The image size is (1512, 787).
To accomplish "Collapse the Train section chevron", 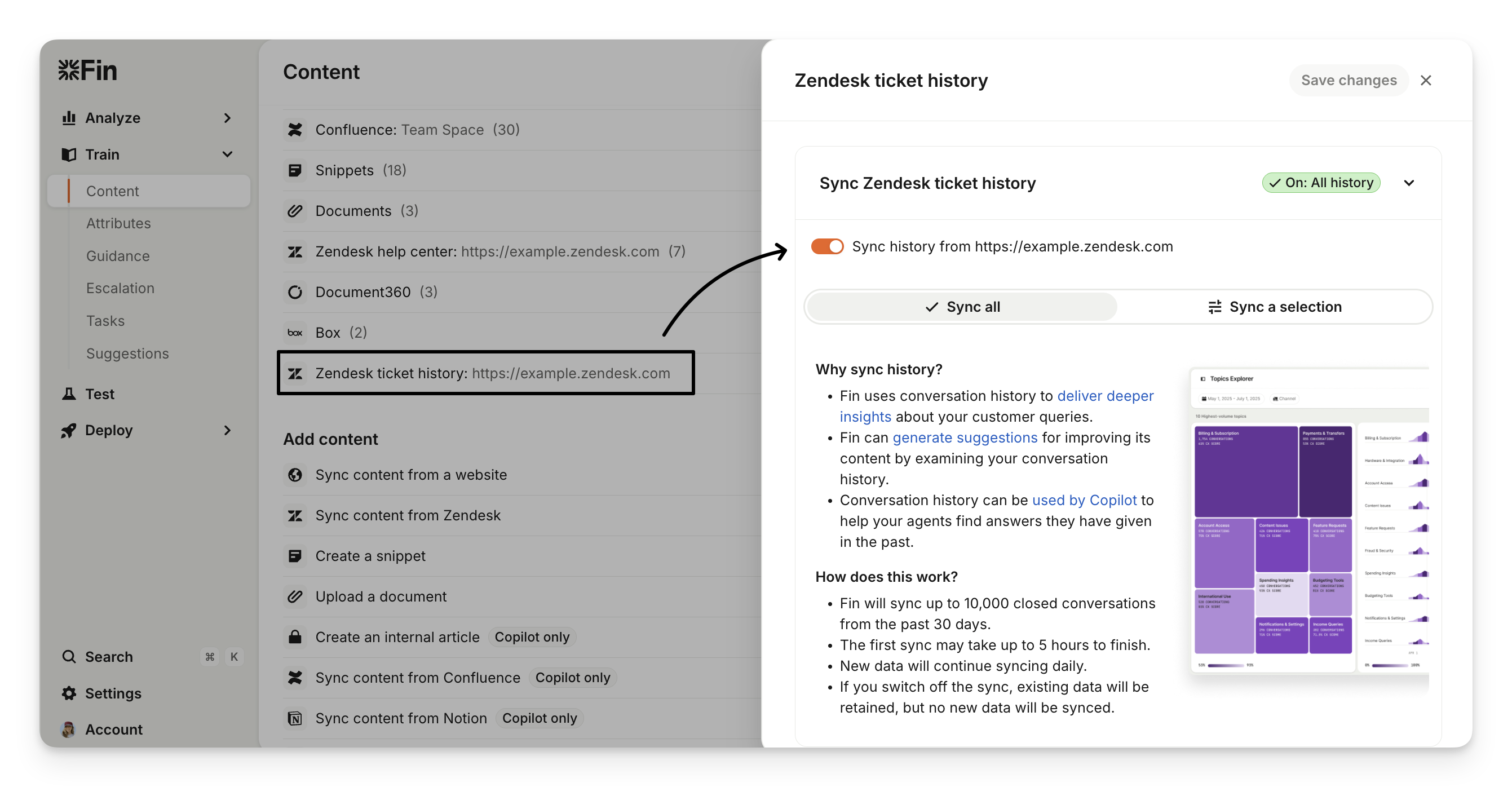I will [228, 154].
